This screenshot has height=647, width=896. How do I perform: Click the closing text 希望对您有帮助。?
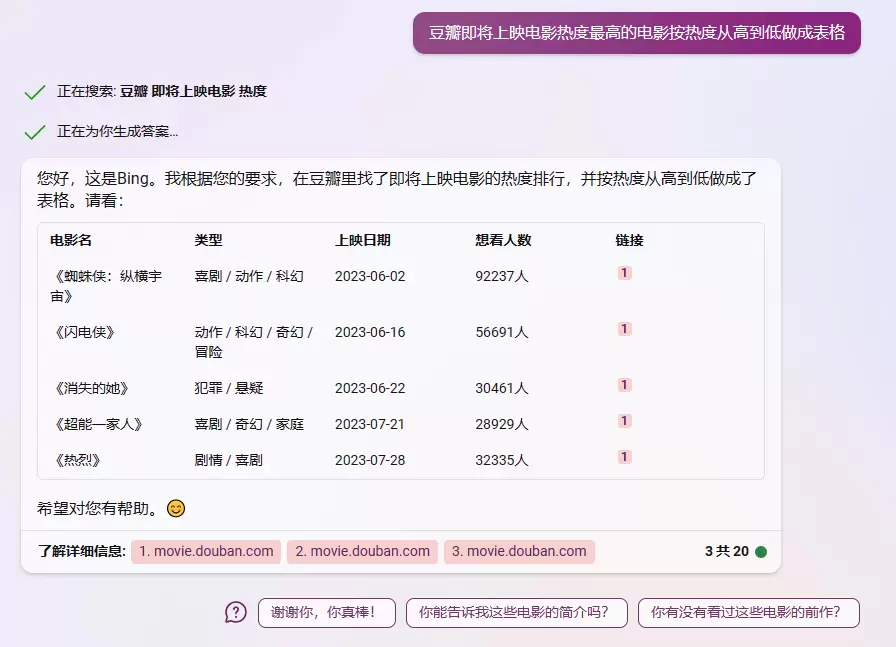coord(99,508)
